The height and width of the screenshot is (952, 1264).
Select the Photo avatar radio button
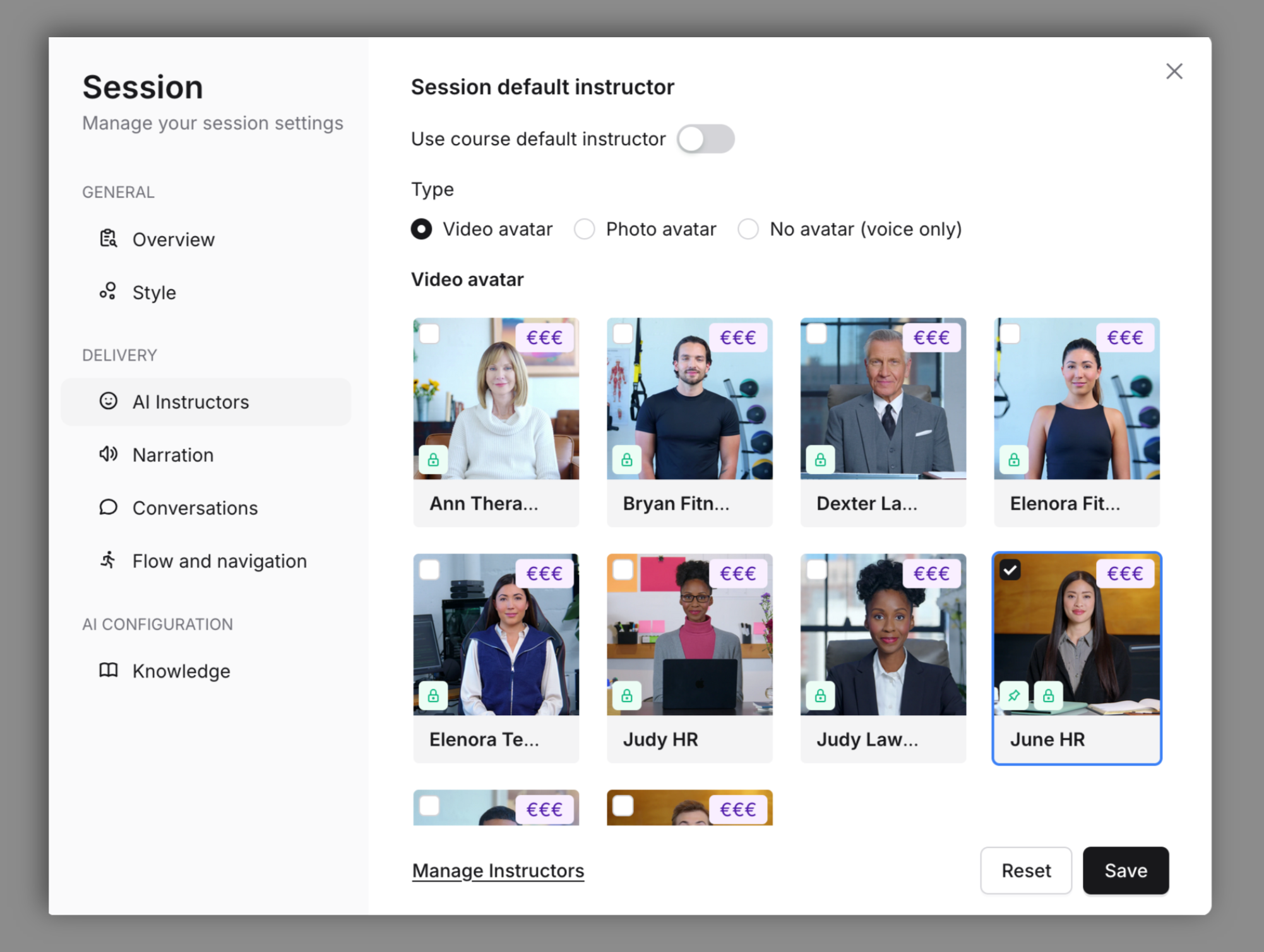[x=584, y=229]
